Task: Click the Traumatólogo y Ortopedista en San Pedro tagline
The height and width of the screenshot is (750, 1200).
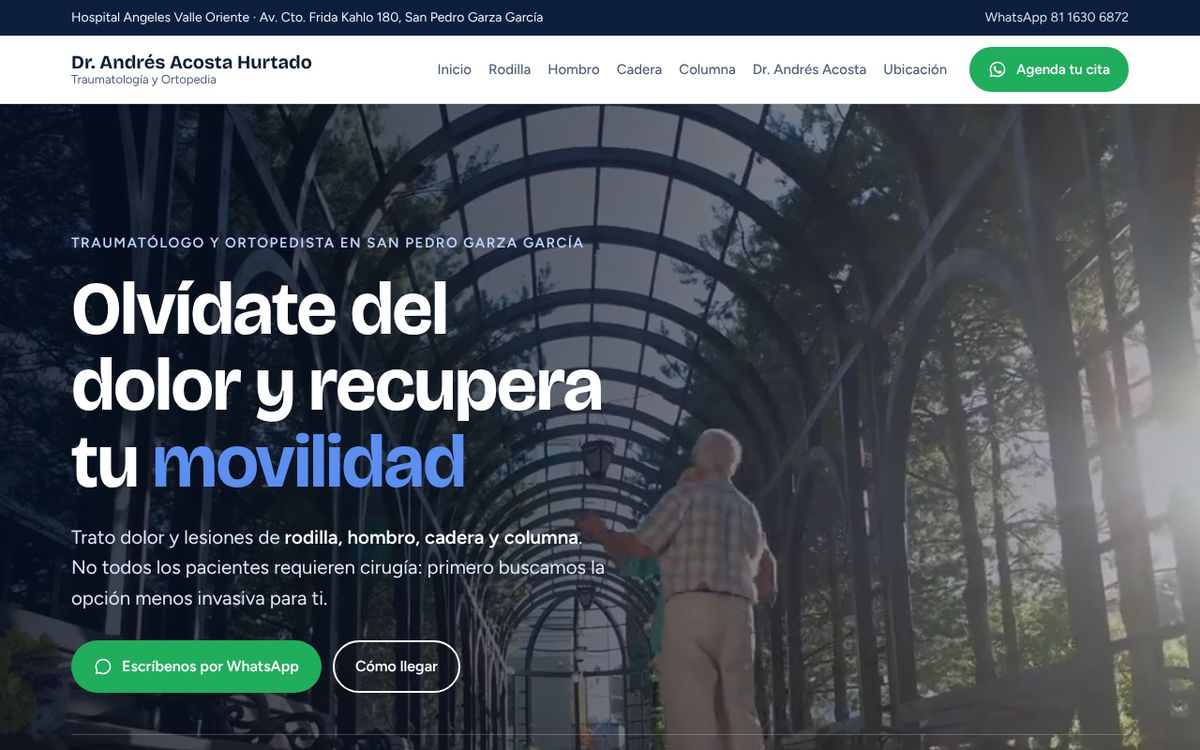Action: 327,243
